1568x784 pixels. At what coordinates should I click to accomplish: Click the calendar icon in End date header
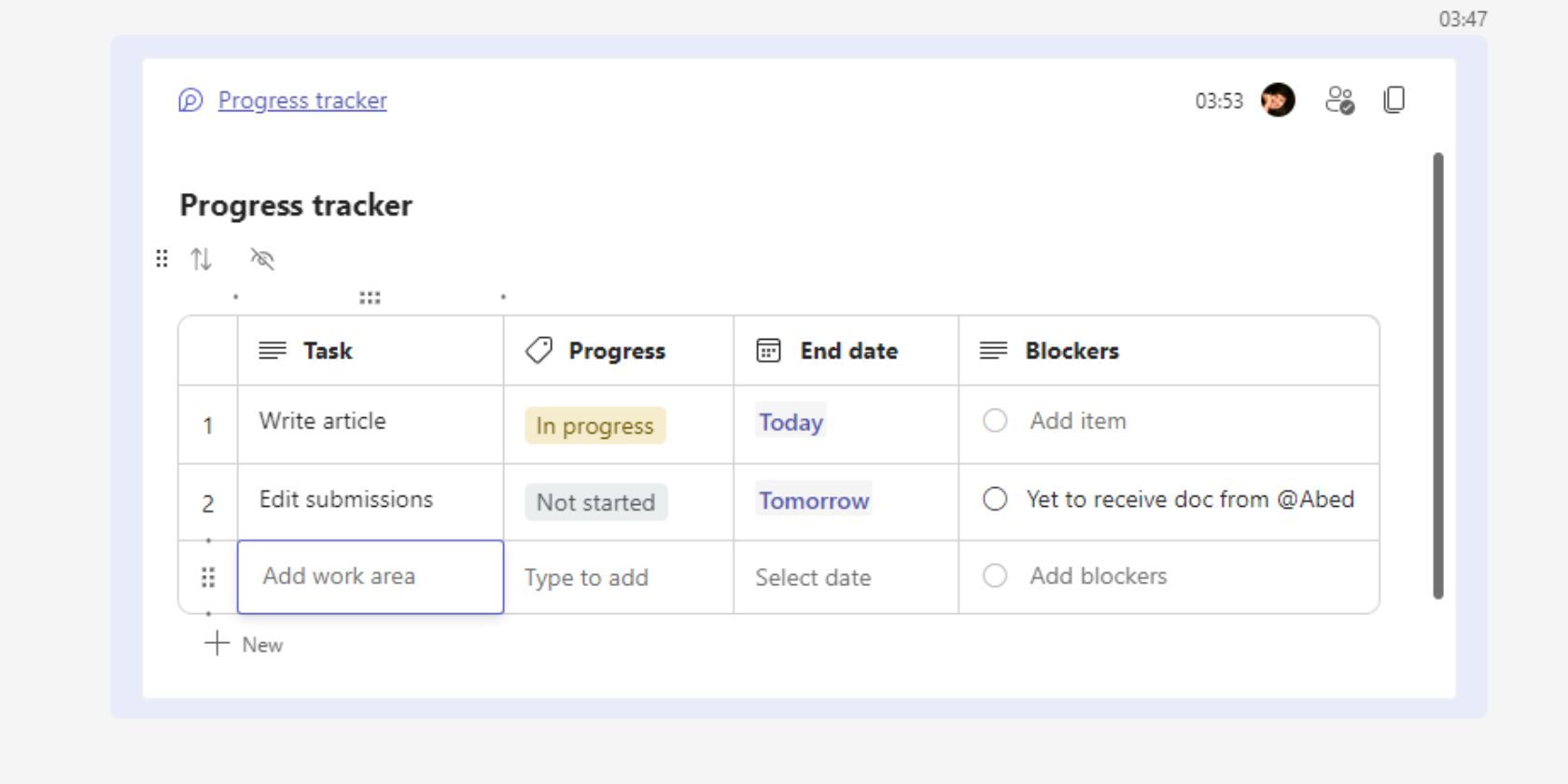point(766,350)
